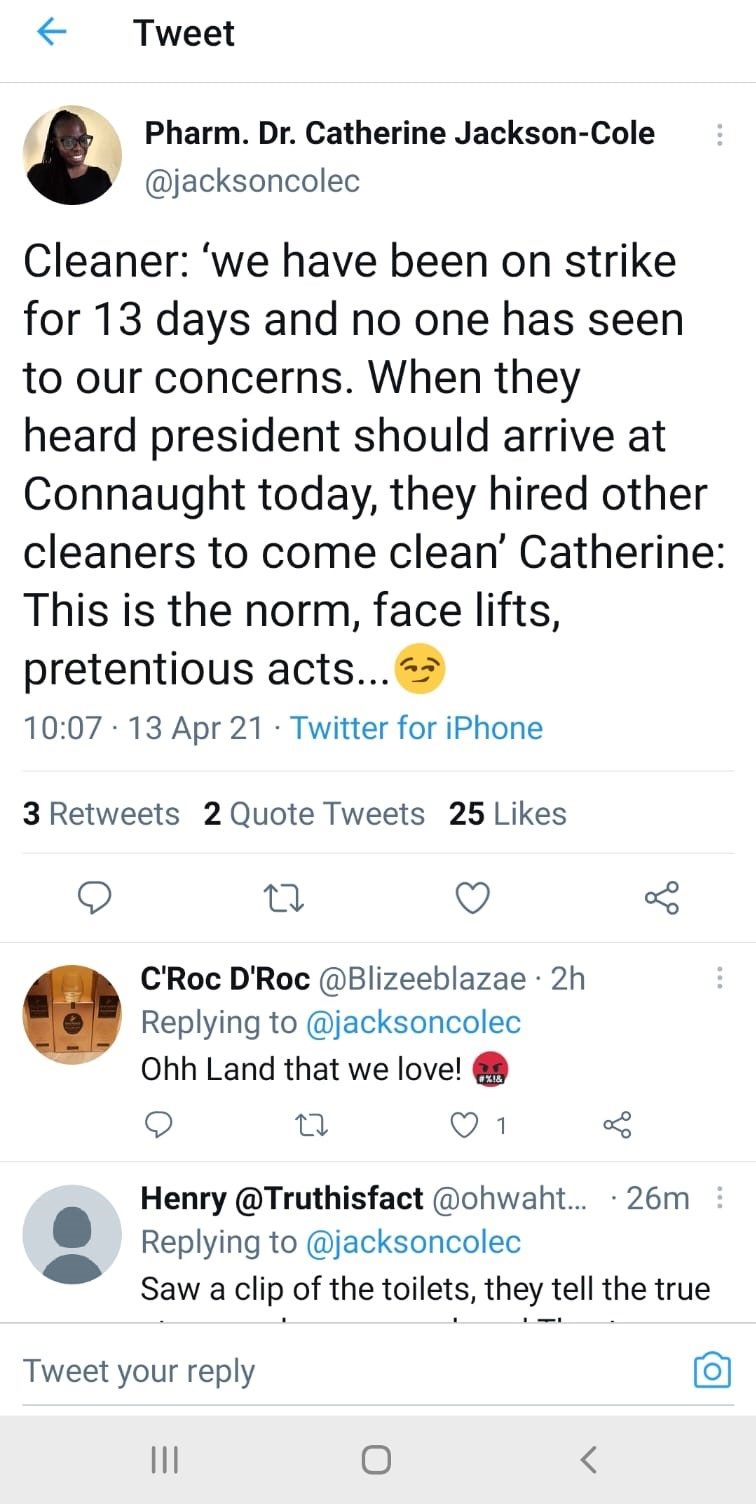Share C'Roc D'Roc's reply

[615, 1126]
